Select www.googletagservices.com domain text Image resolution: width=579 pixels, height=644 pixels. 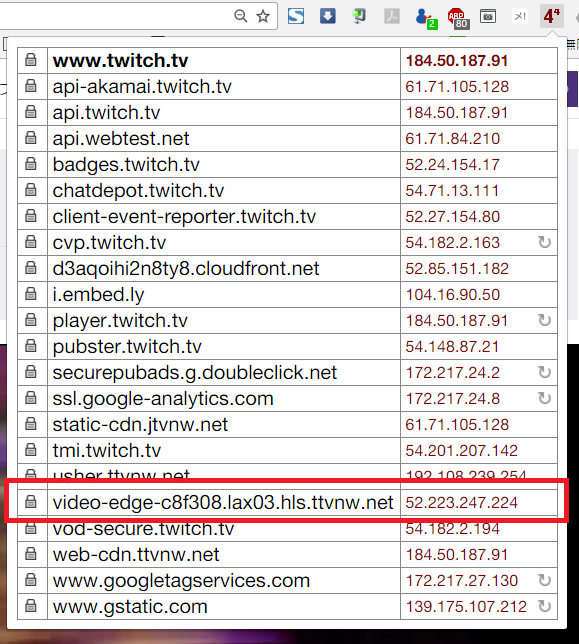point(181,581)
